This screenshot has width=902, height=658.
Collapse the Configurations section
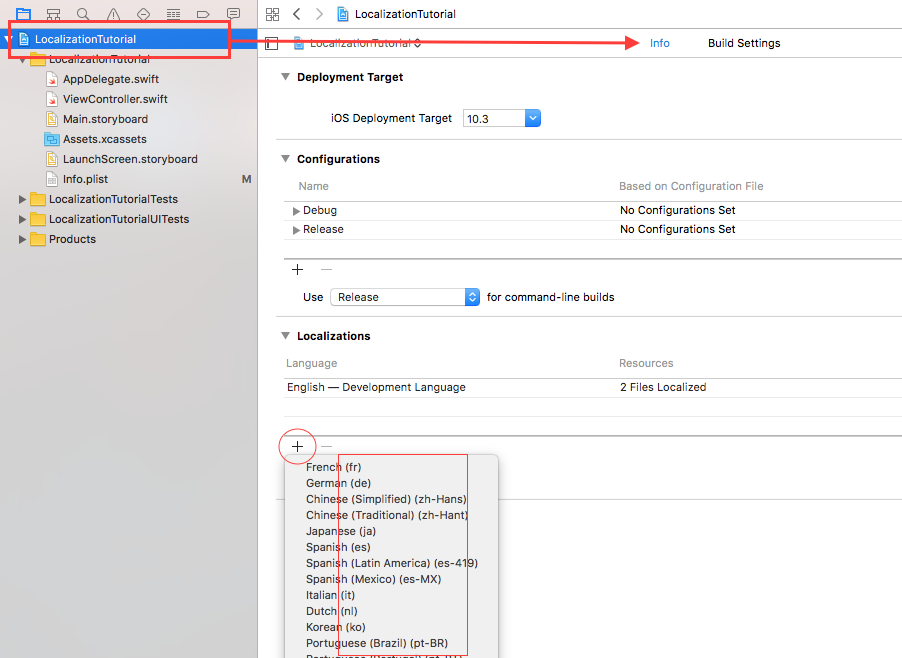[285, 158]
